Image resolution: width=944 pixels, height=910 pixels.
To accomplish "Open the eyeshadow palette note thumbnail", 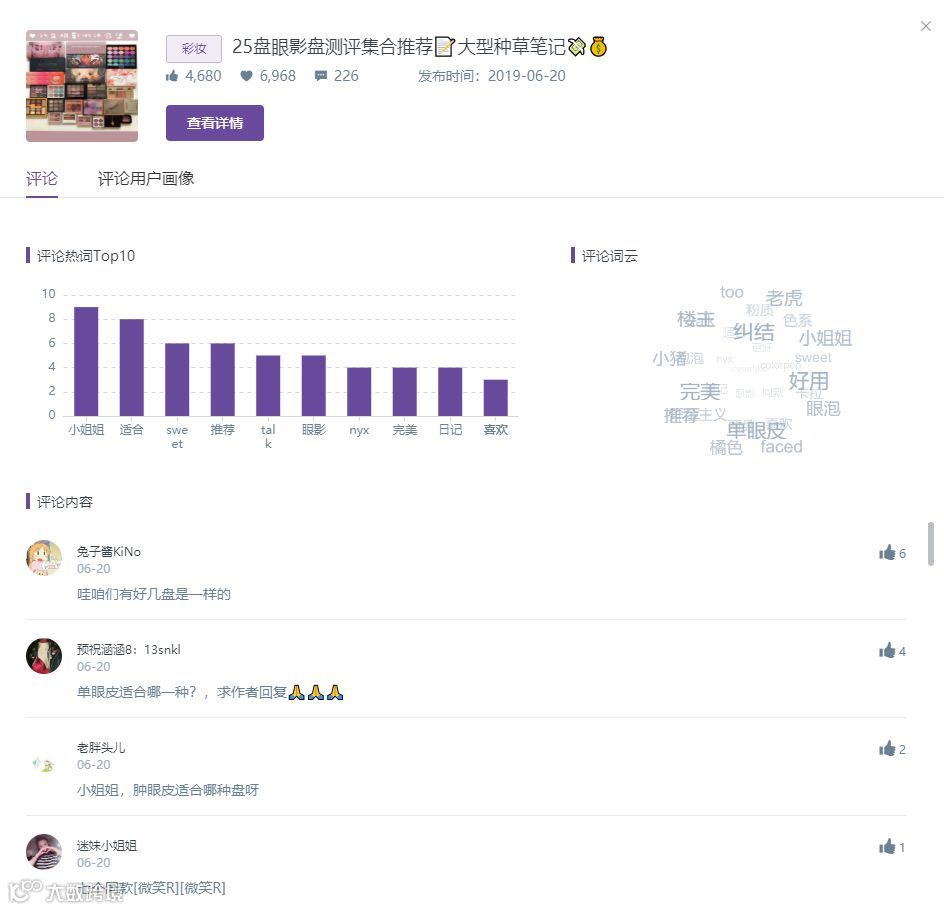I will tap(82, 86).
